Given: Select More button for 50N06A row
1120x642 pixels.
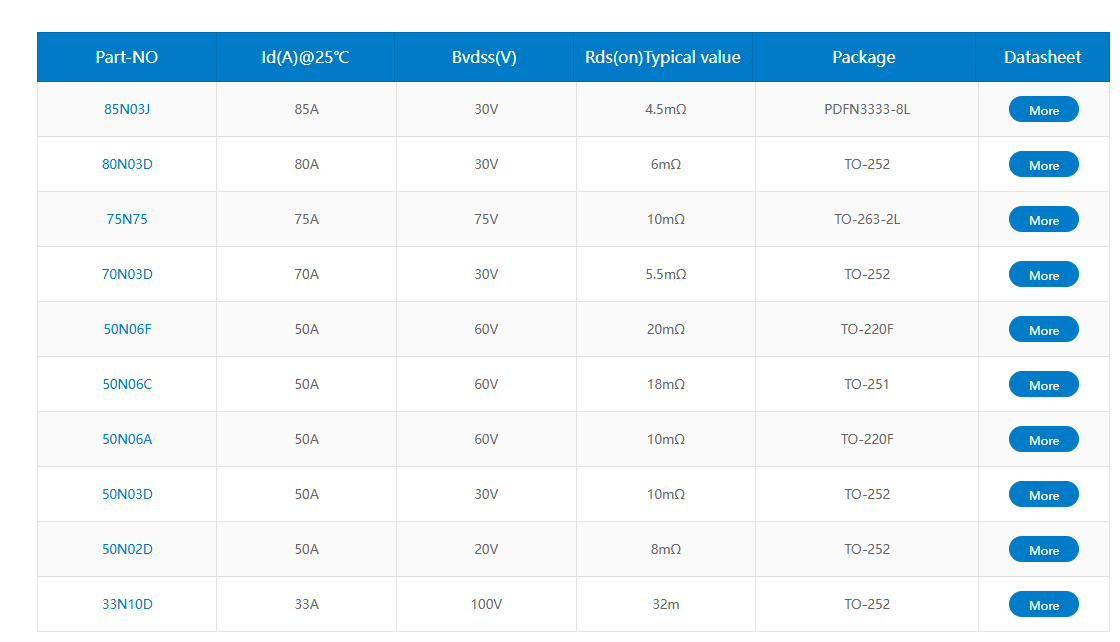Looking at the screenshot, I should pyautogui.click(x=1043, y=440).
